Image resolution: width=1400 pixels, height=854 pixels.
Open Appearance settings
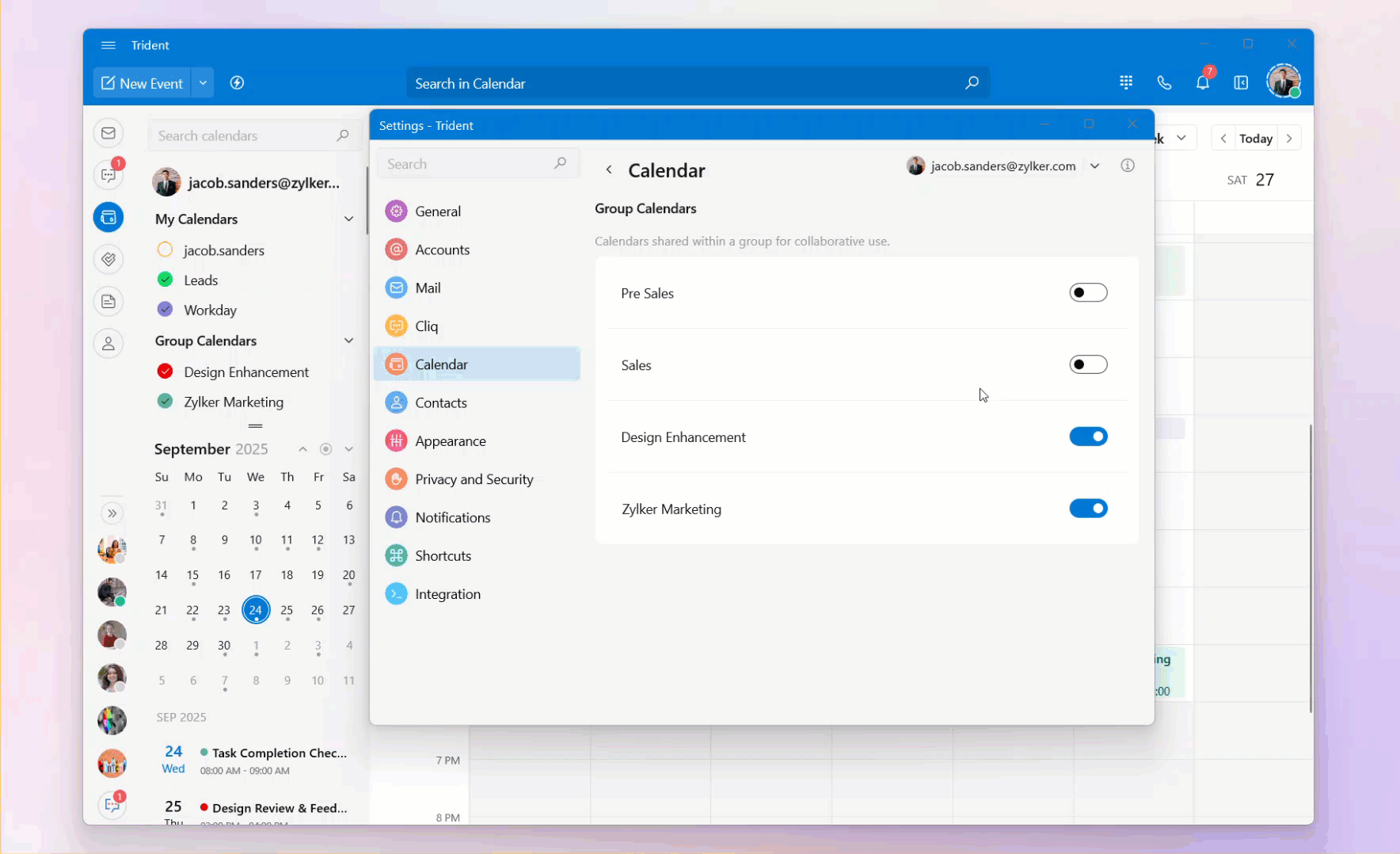coord(450,441)
